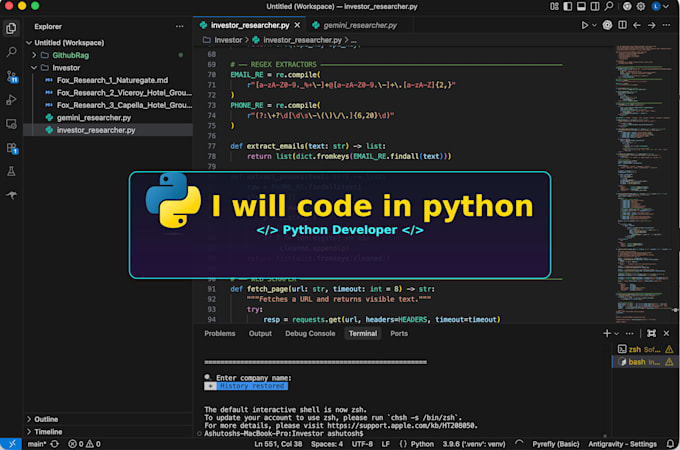Select investor_researcher.py in explorer tree
The width and height of the screenshot is (680, 450).
(108, 130)
